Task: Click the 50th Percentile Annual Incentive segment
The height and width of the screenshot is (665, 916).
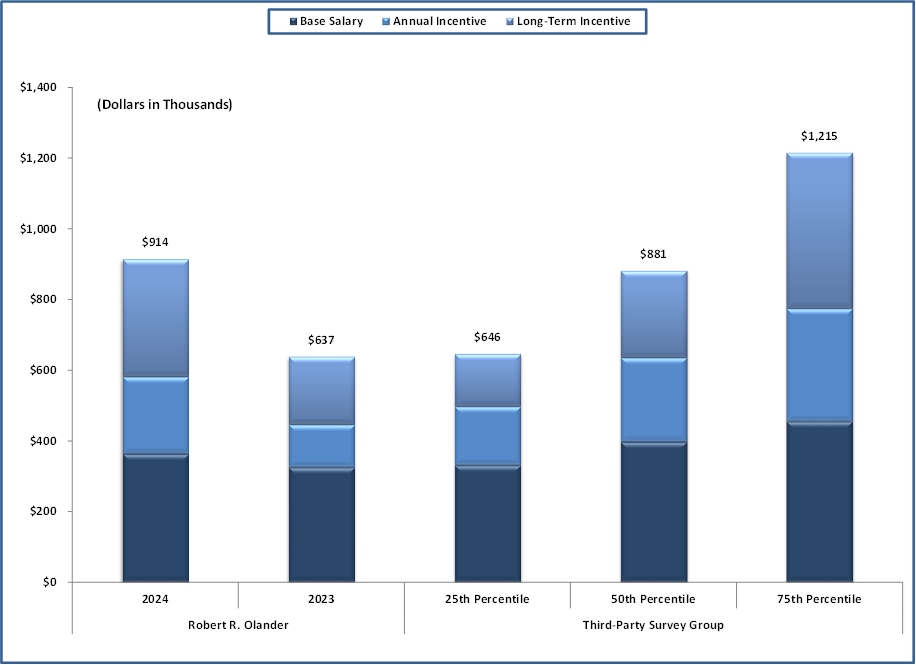Action: [x=653, y=399]
